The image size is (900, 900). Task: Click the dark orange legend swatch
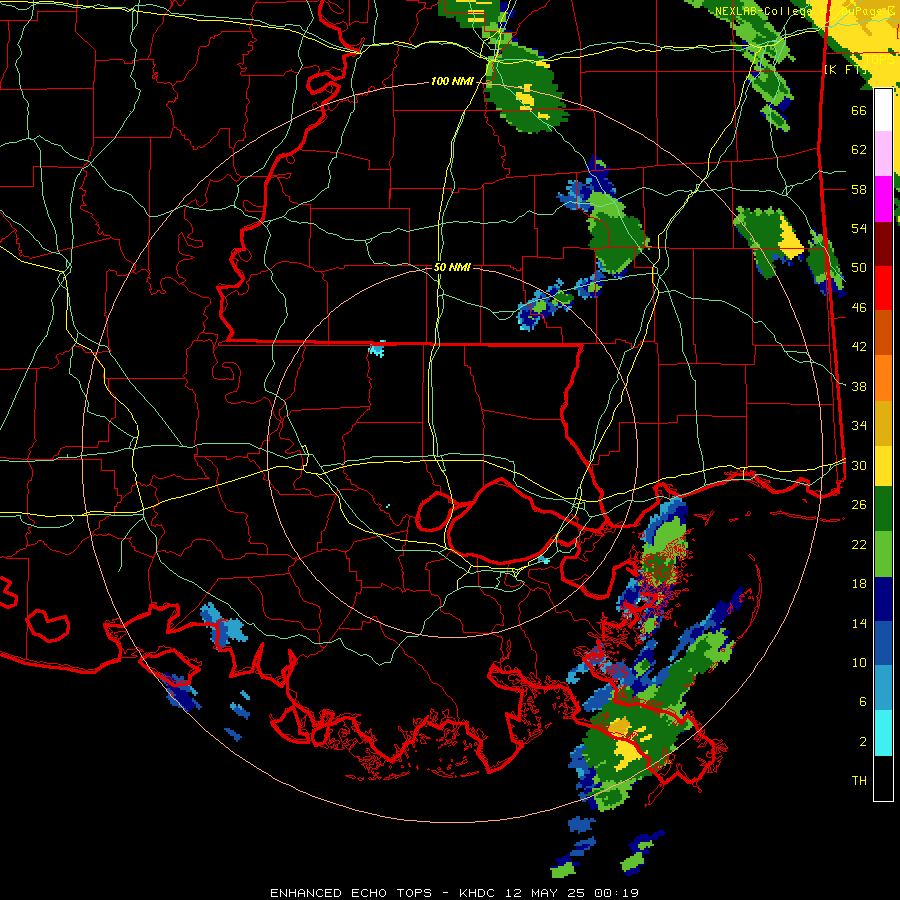tap(883, 332)
